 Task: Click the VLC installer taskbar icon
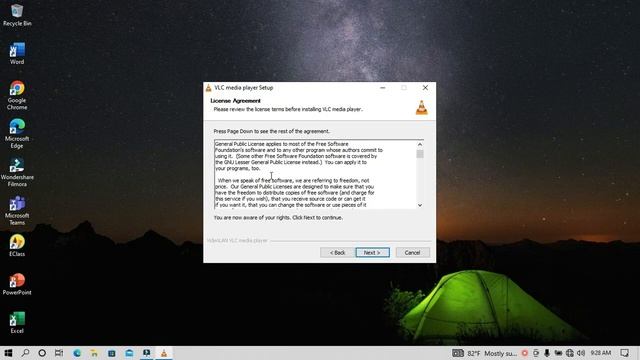(164, 353)
